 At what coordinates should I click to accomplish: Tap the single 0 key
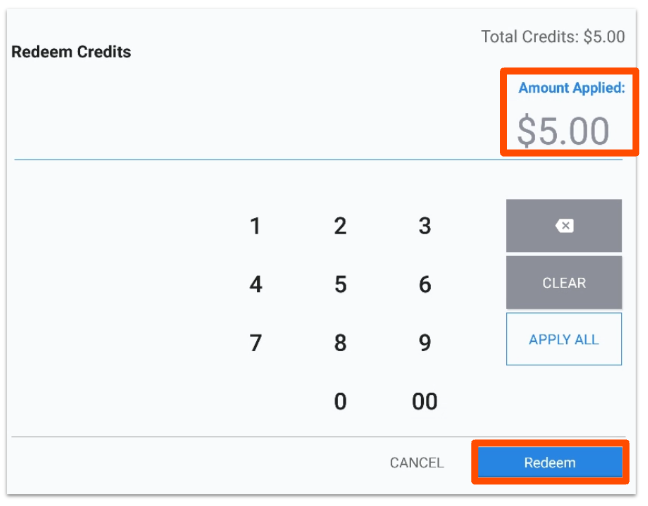[340, 402]
